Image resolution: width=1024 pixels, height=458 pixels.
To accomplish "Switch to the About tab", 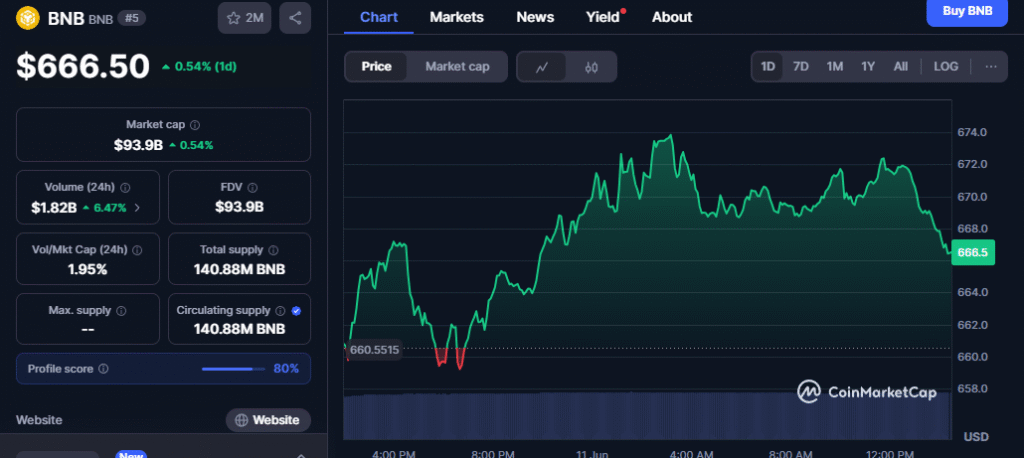I will tap(672, 17).
